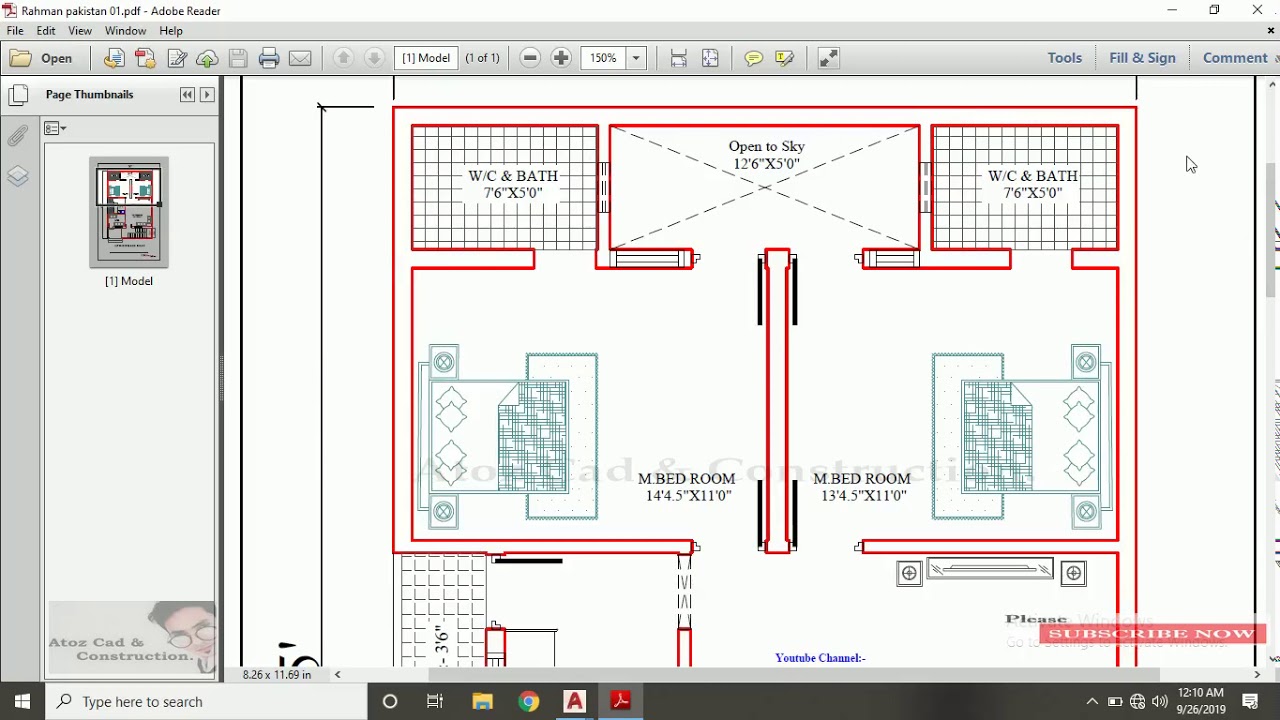The width and height of the screenshot is (1280, 720).
Task: Click the Open to Sky 12'6"X5'0" label
Action: (x=767, y=155)
